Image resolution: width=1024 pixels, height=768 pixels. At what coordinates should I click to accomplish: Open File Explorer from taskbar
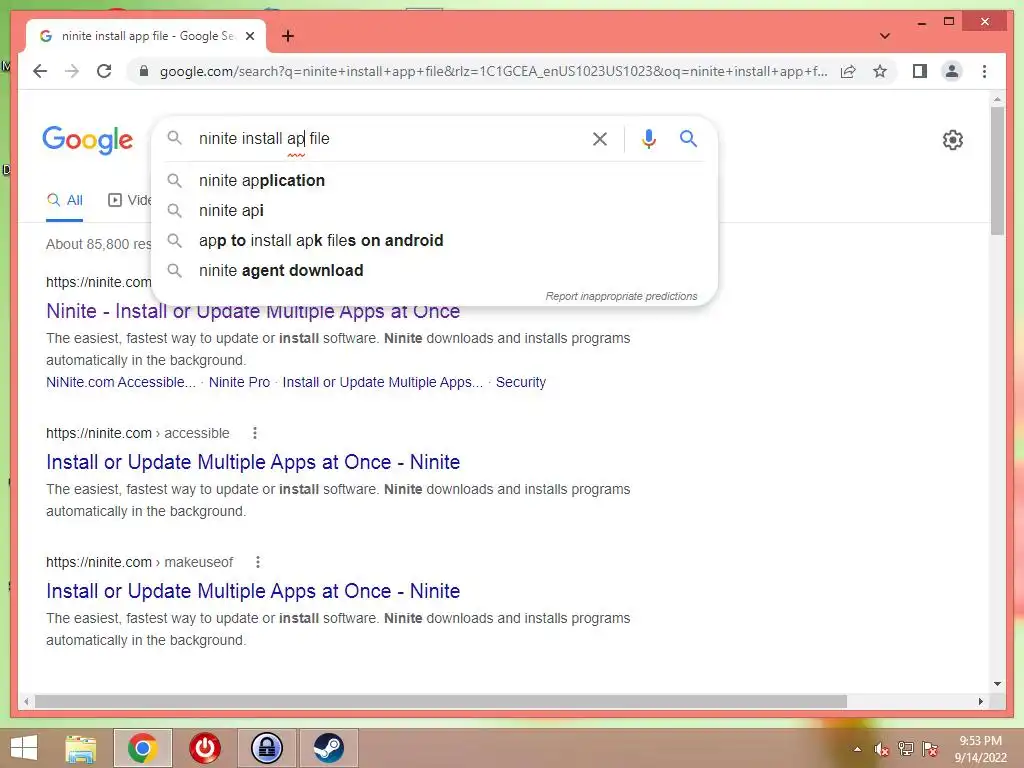pos(80,748)
